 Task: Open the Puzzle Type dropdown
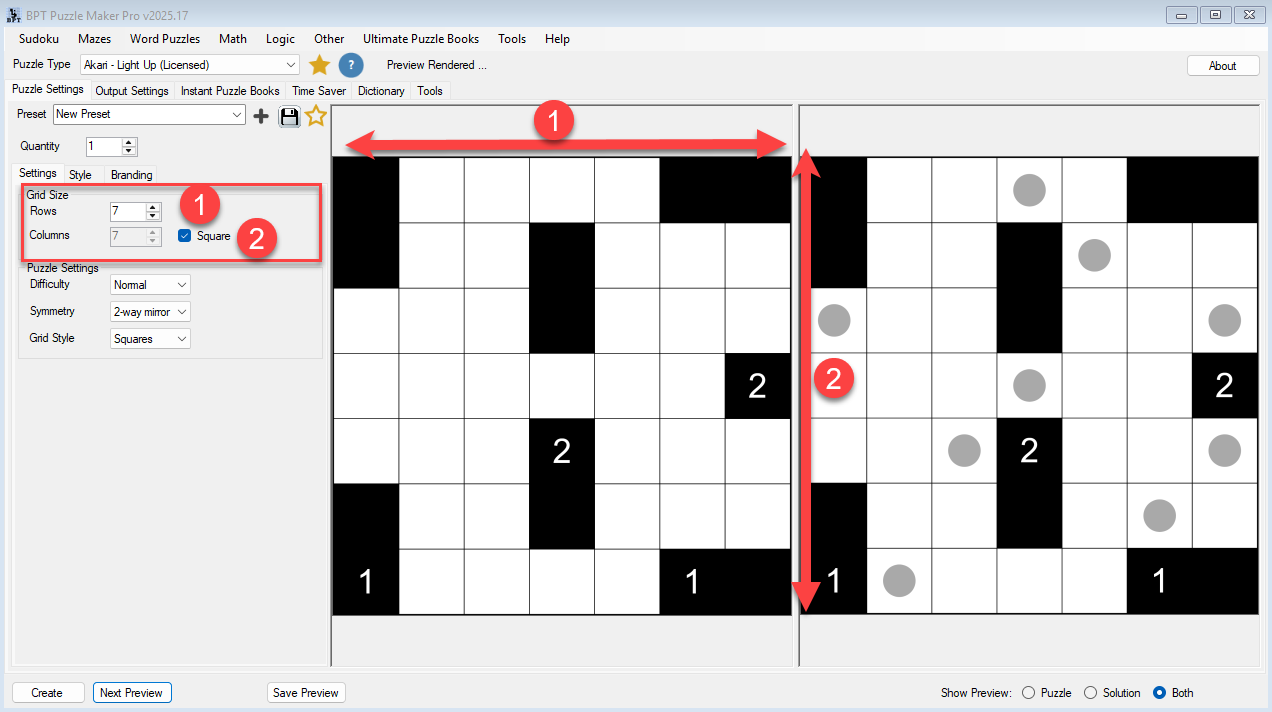(190, 65)
